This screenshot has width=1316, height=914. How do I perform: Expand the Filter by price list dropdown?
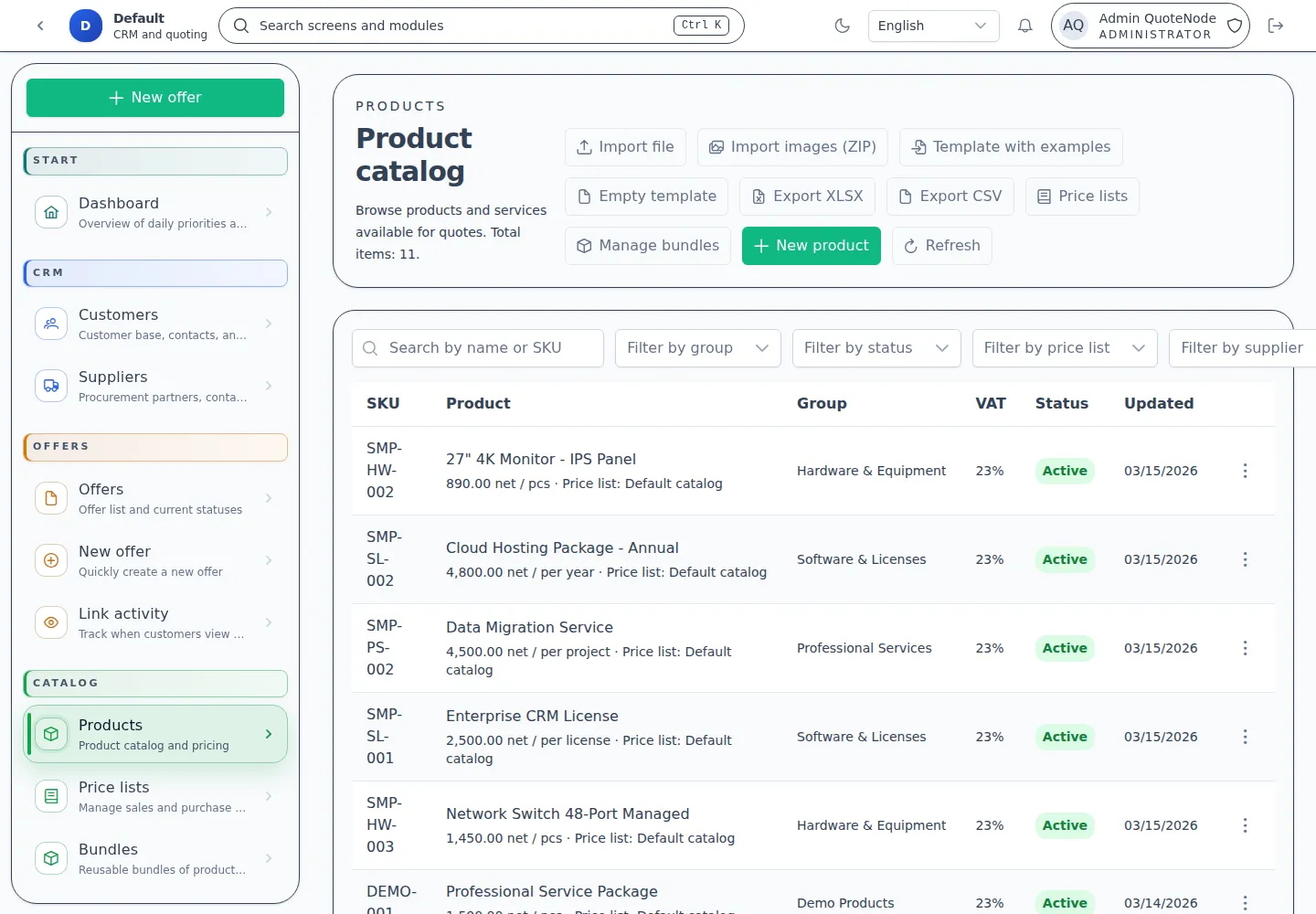tap(1064, 348)
